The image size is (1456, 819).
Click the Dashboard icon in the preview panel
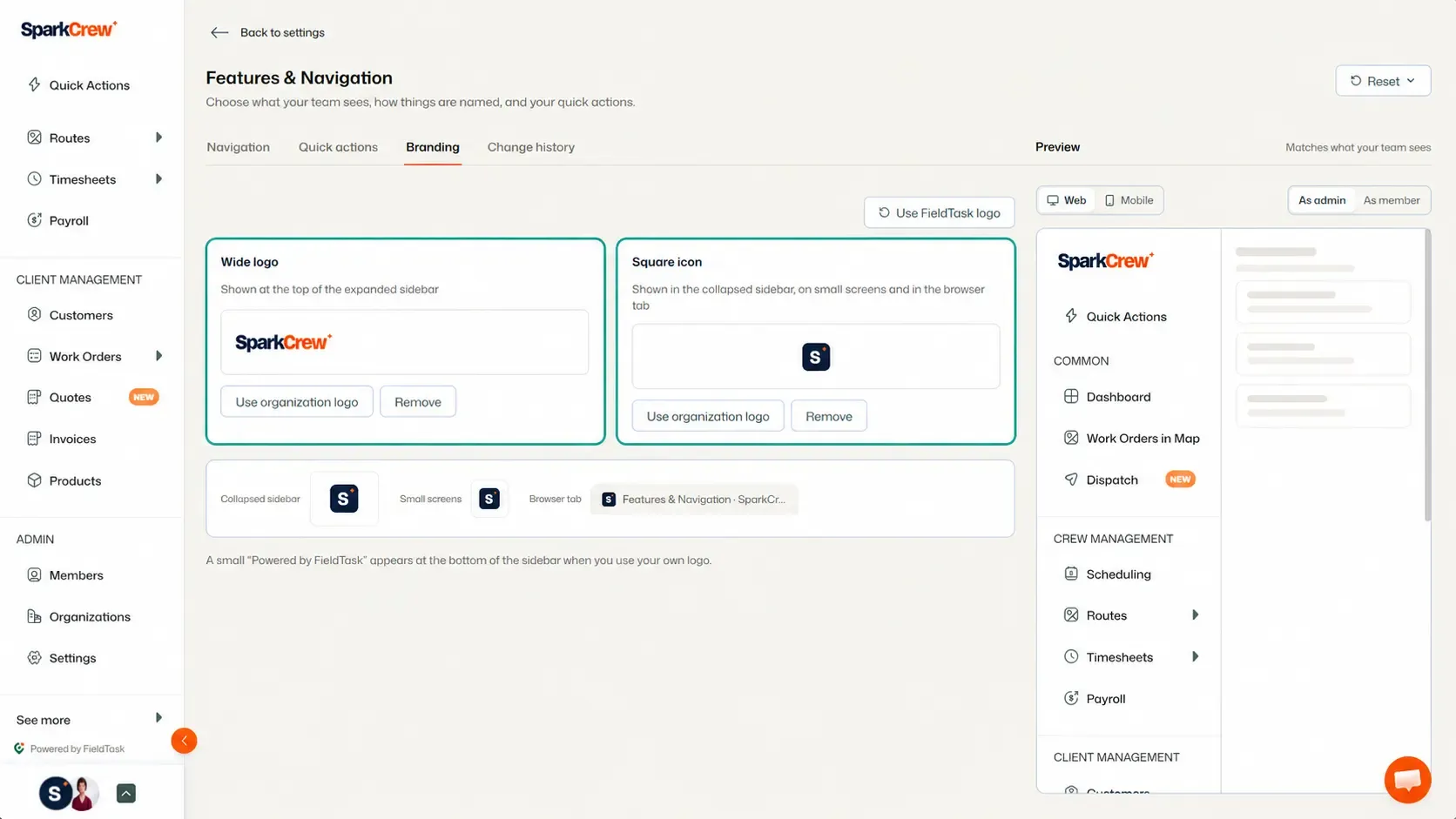(1071, 397)
